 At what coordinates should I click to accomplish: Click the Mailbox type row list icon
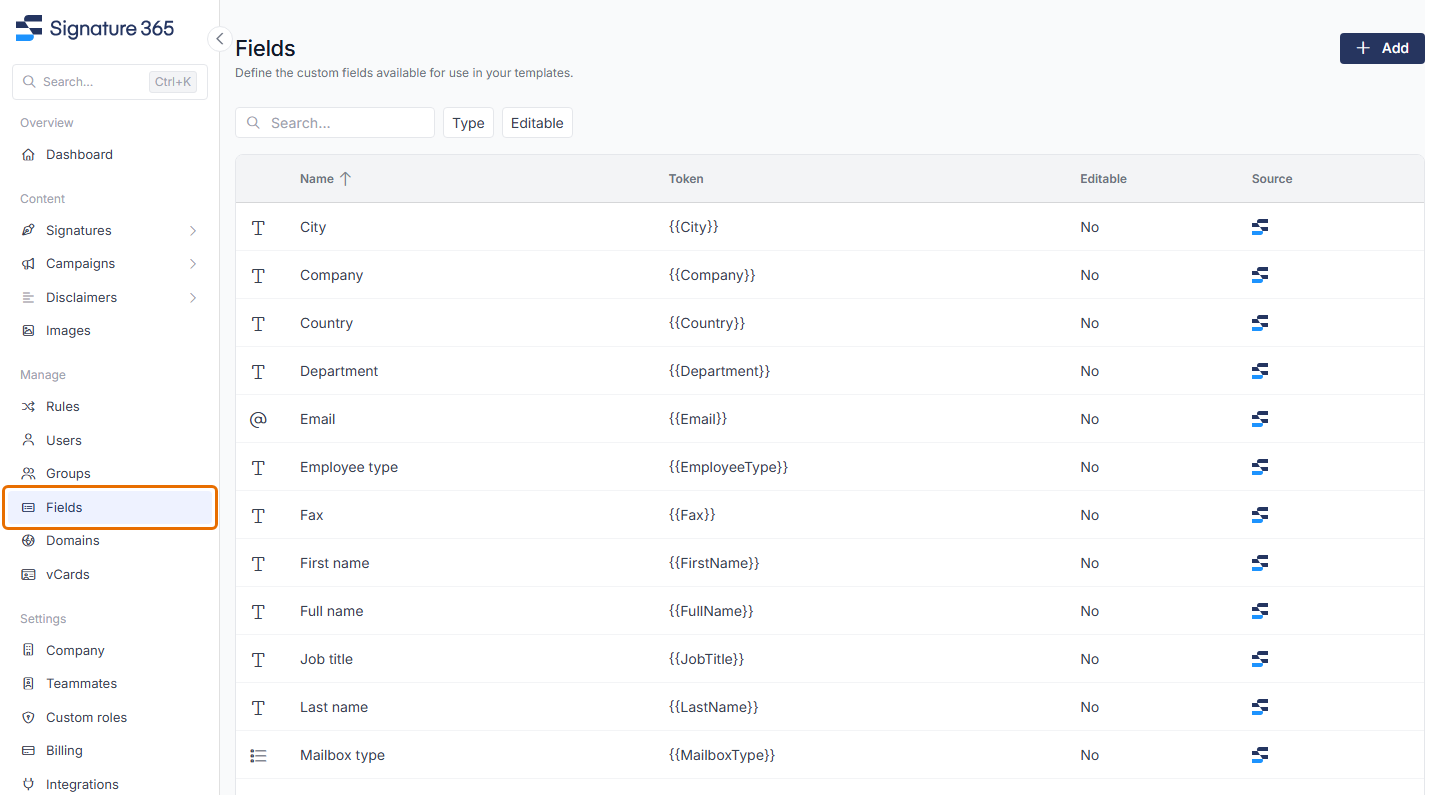pos(258,756)
